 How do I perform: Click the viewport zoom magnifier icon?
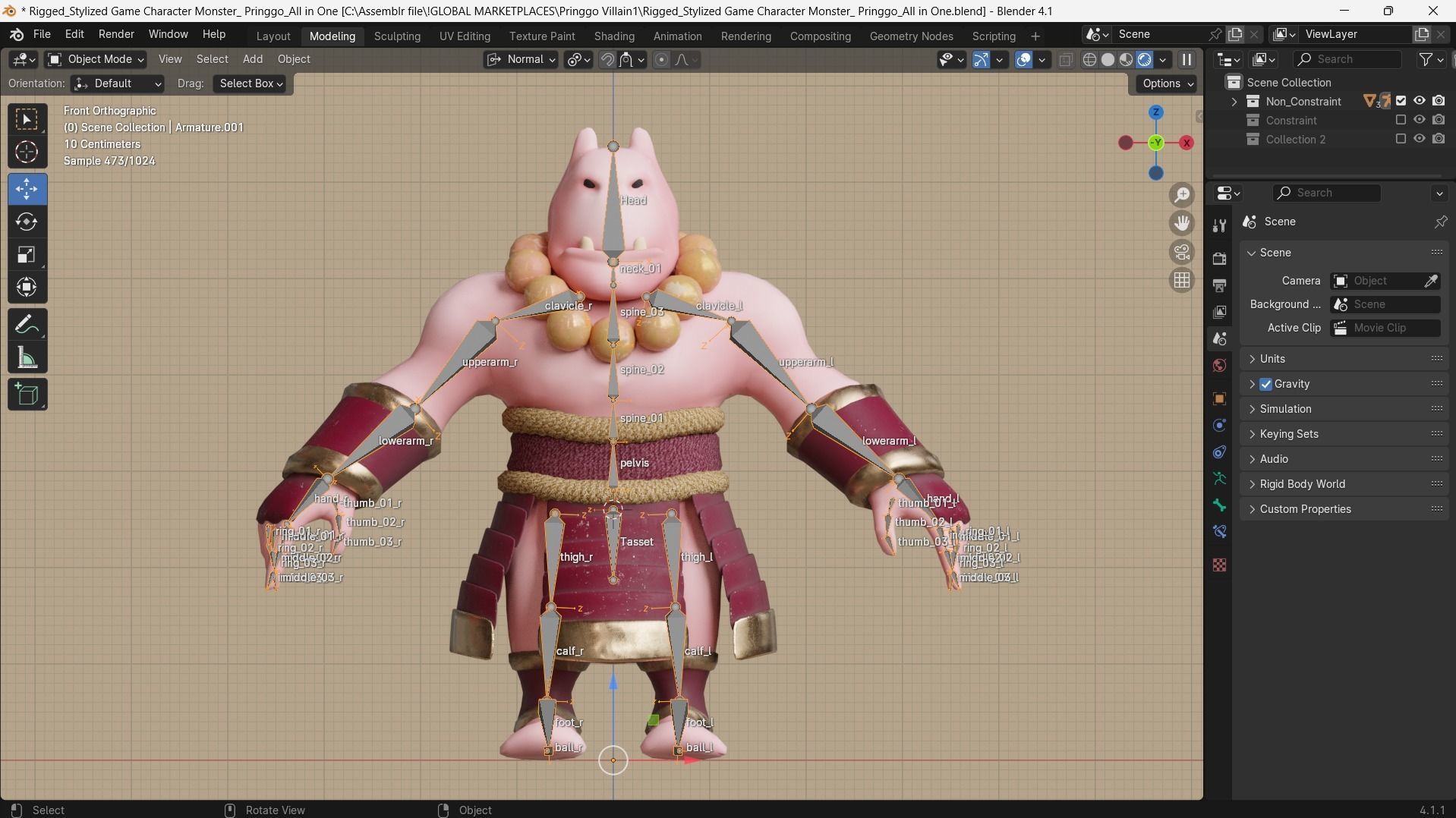pyautogui.click(x=1182, y=195)
